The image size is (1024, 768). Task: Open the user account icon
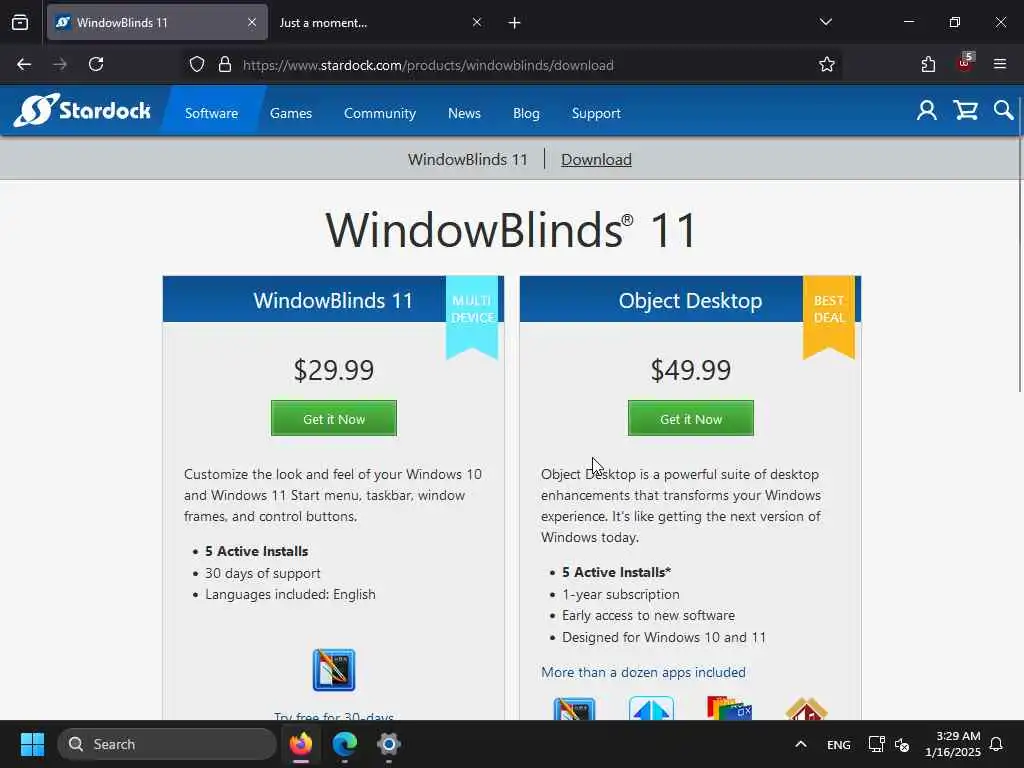926,110
